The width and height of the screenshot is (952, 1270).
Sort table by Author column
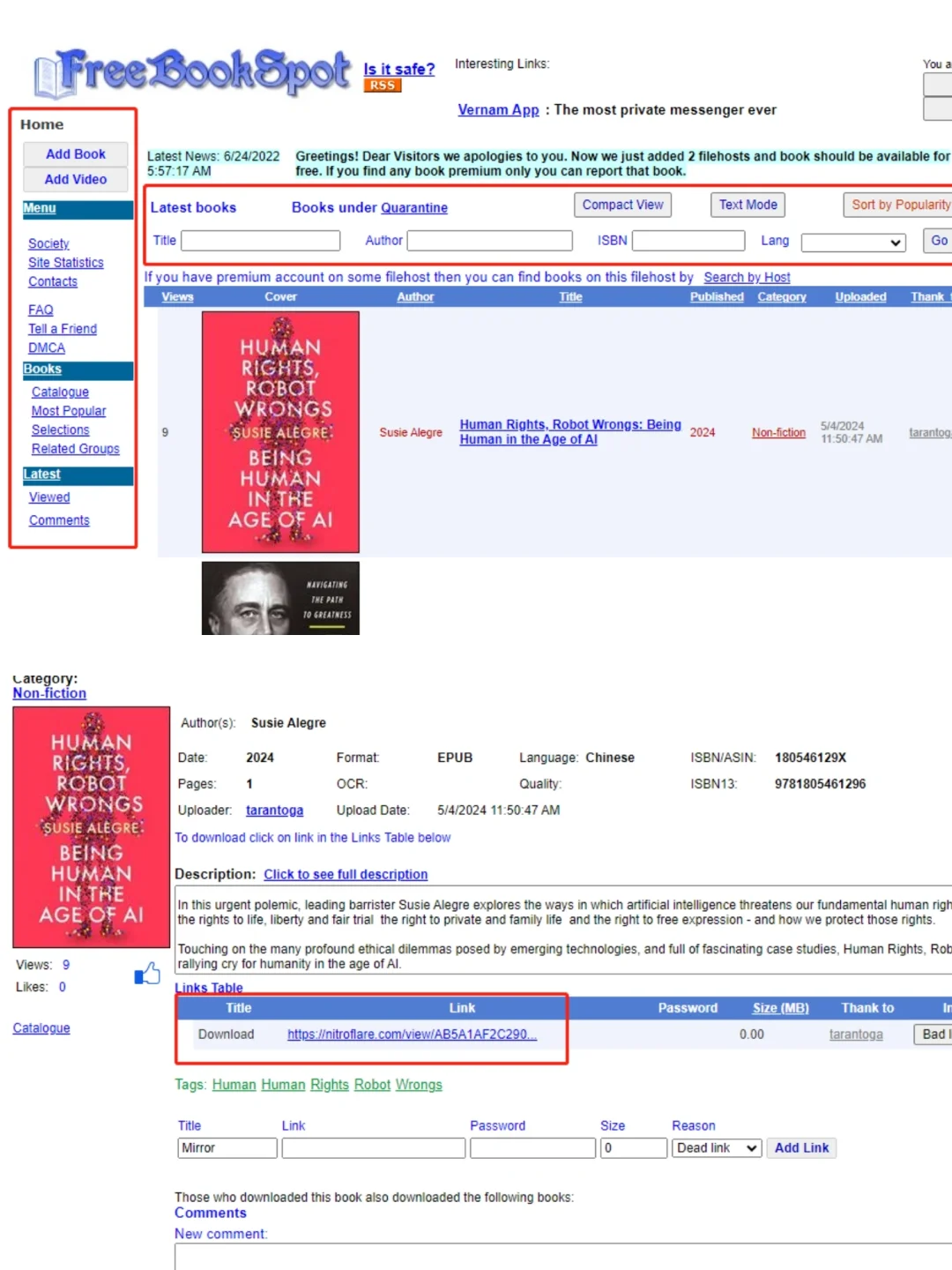click(415, 297)
